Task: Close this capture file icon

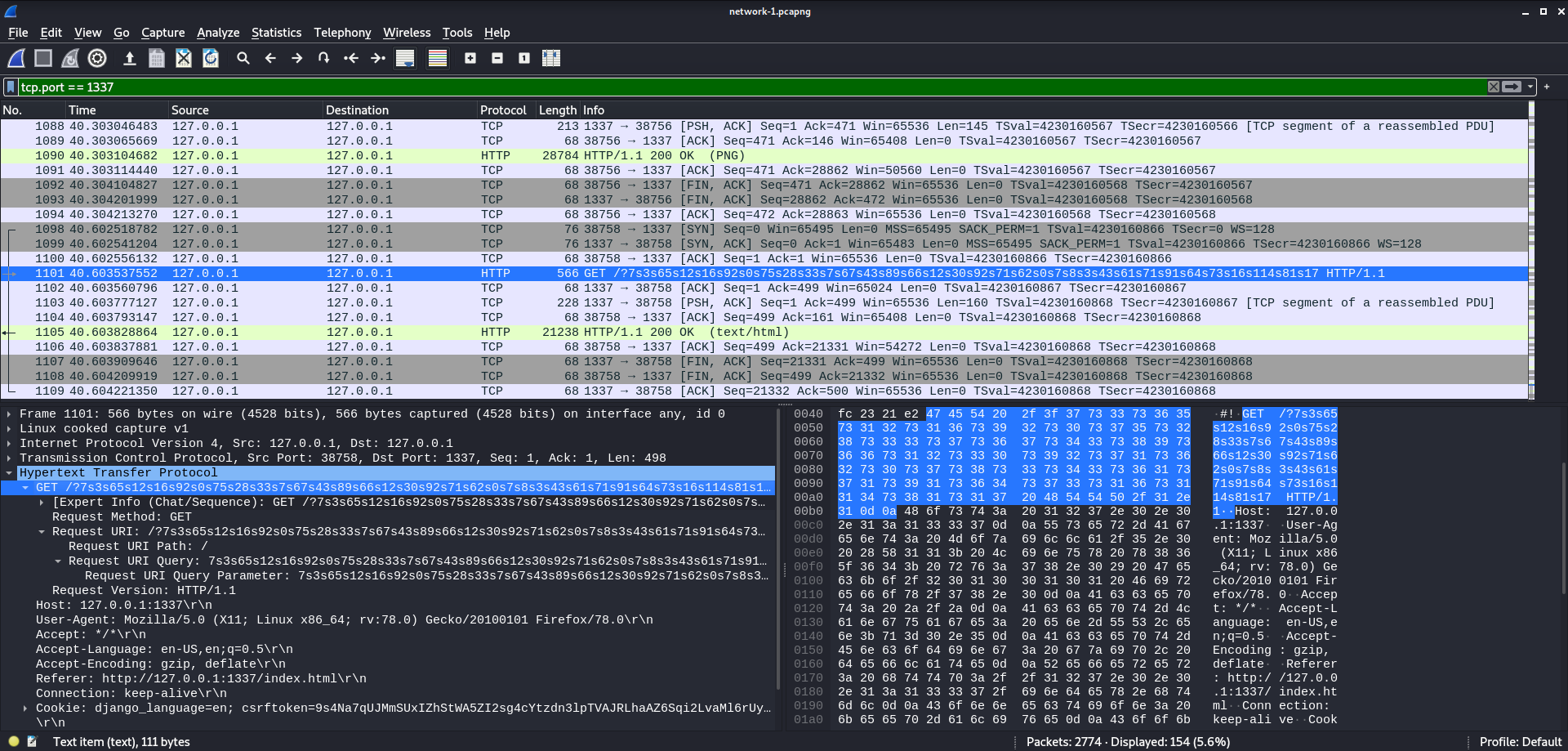Action: [184, 58]
